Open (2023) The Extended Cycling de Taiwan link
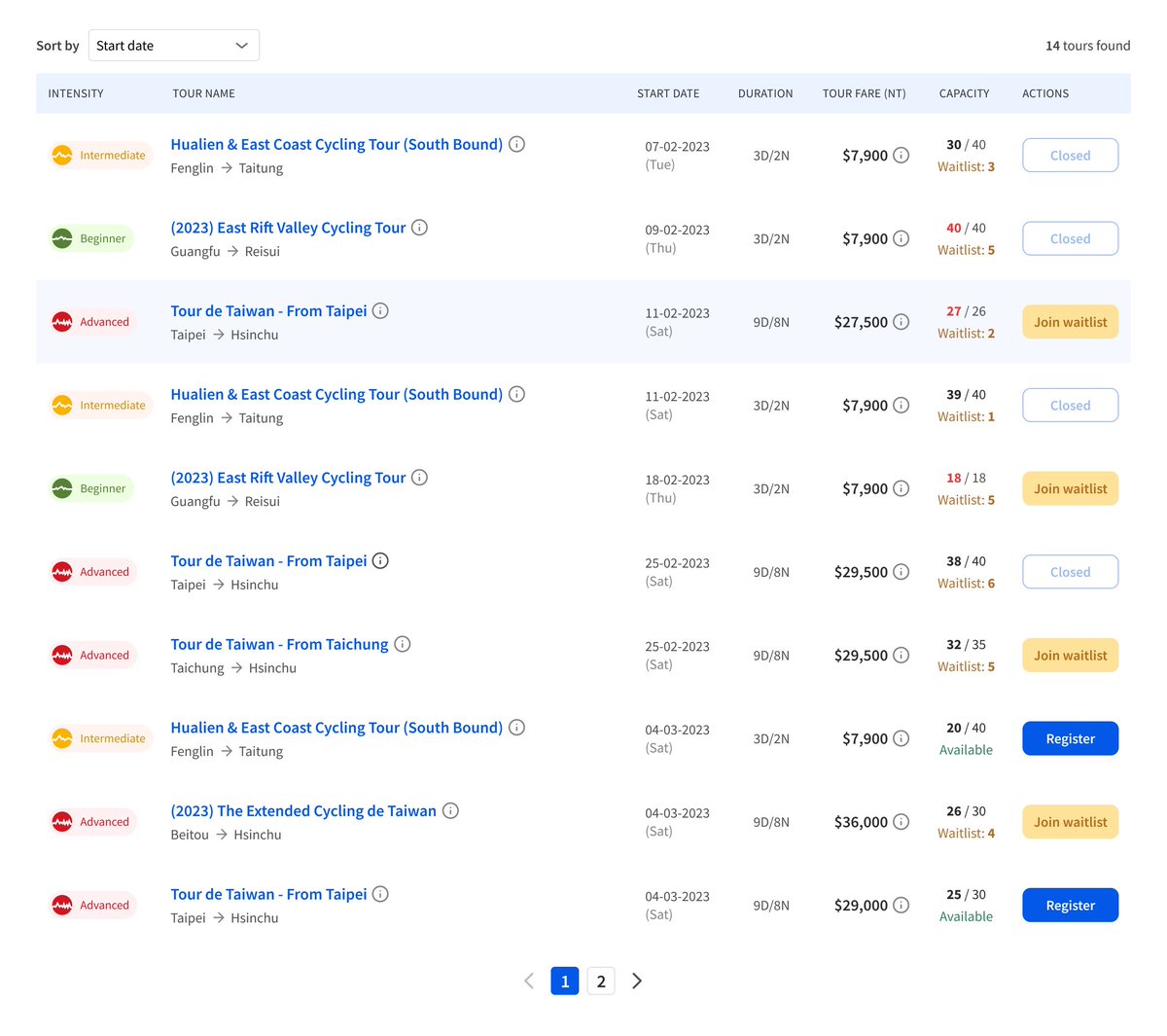Image resolution: width=1167 pixels, height=1036 pixels. coord(303,810)
